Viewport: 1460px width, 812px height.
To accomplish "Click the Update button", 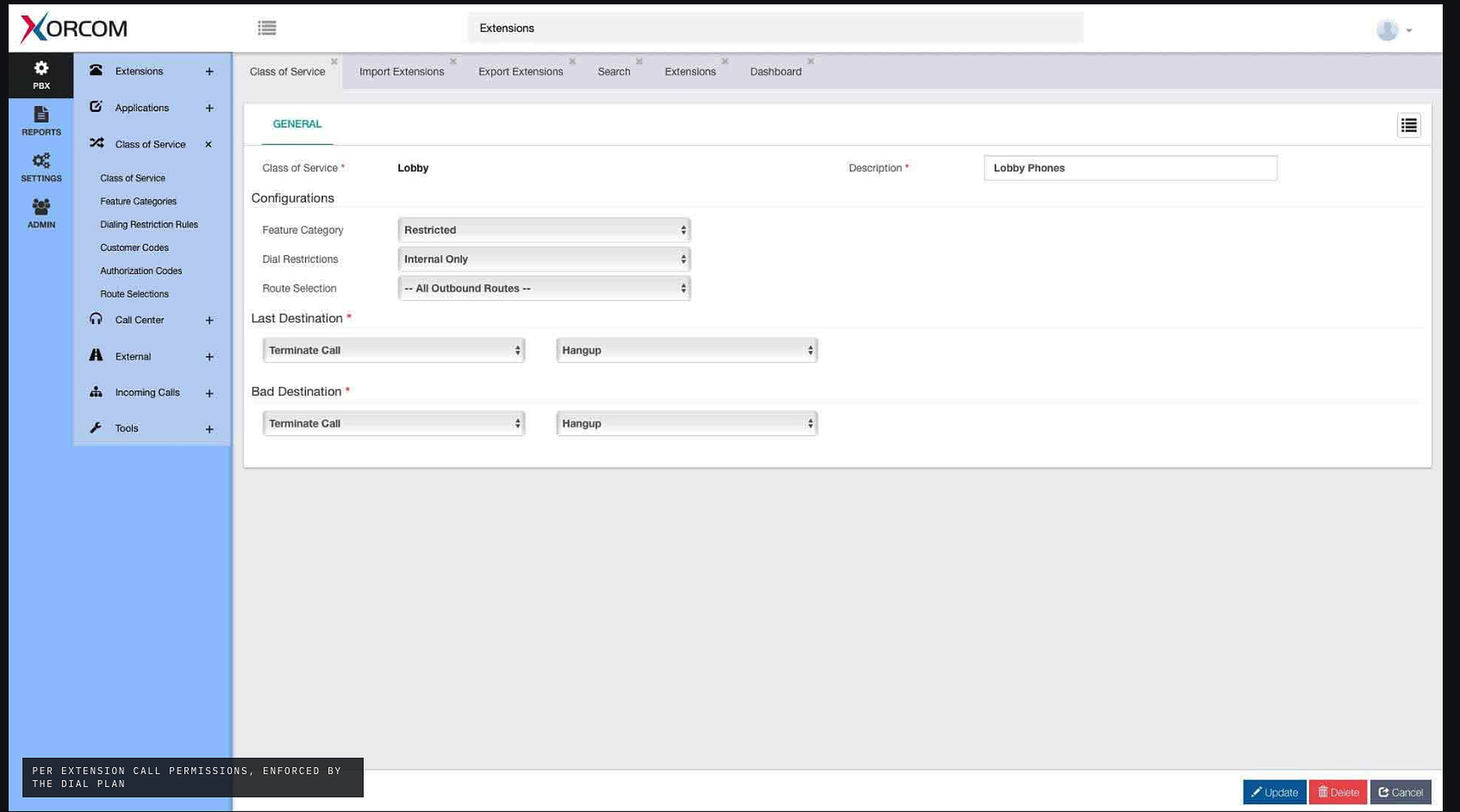I will coord(1275,792).
